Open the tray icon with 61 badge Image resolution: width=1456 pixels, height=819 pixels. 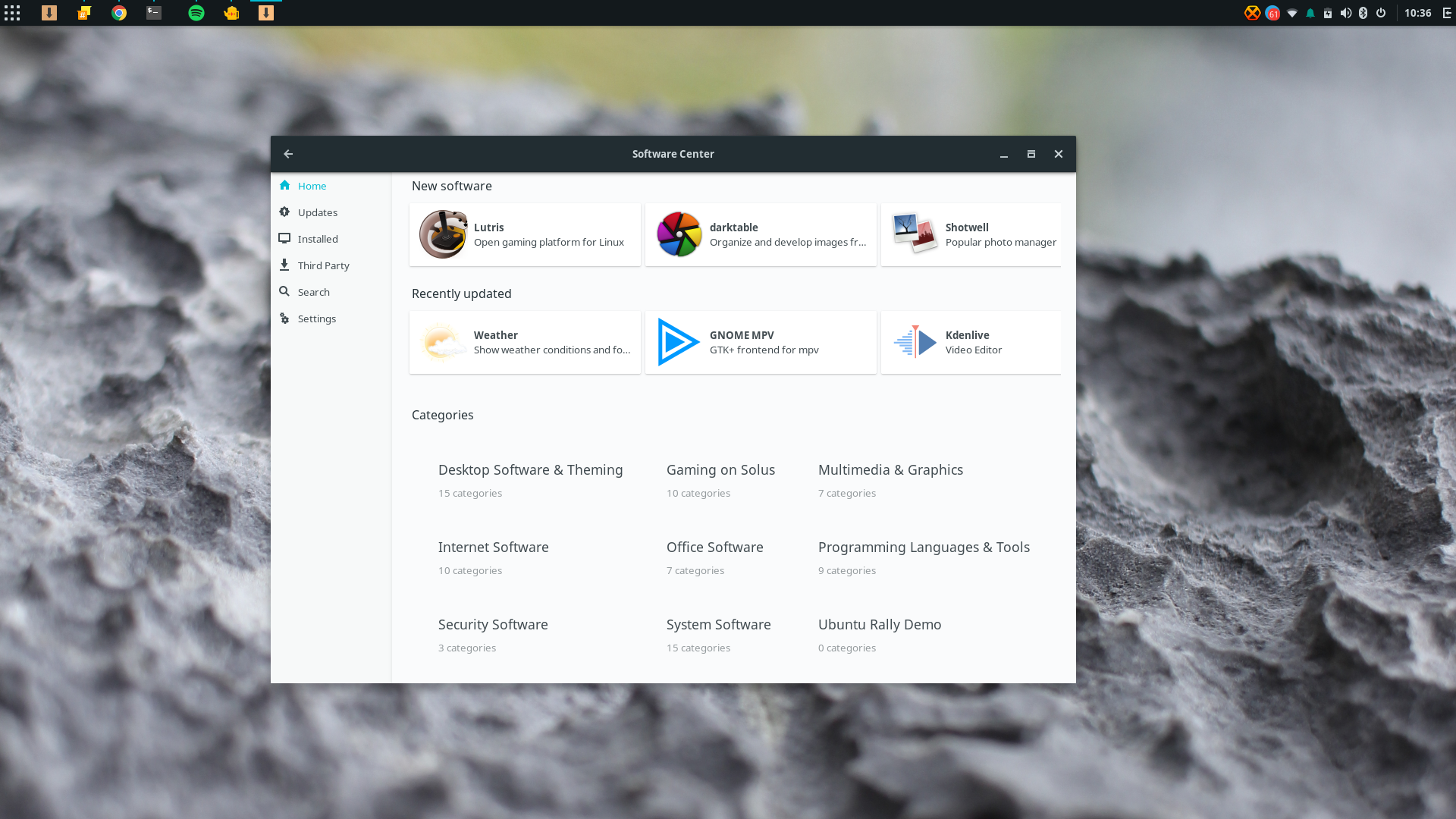coord(1272,13)
